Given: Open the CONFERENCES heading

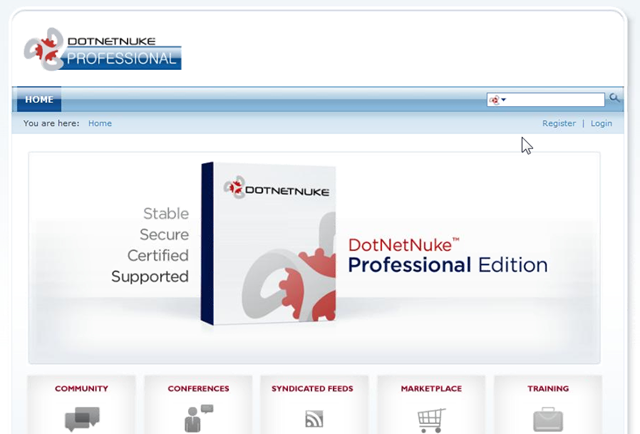Looking at the screenshot, I should (198, 389).
